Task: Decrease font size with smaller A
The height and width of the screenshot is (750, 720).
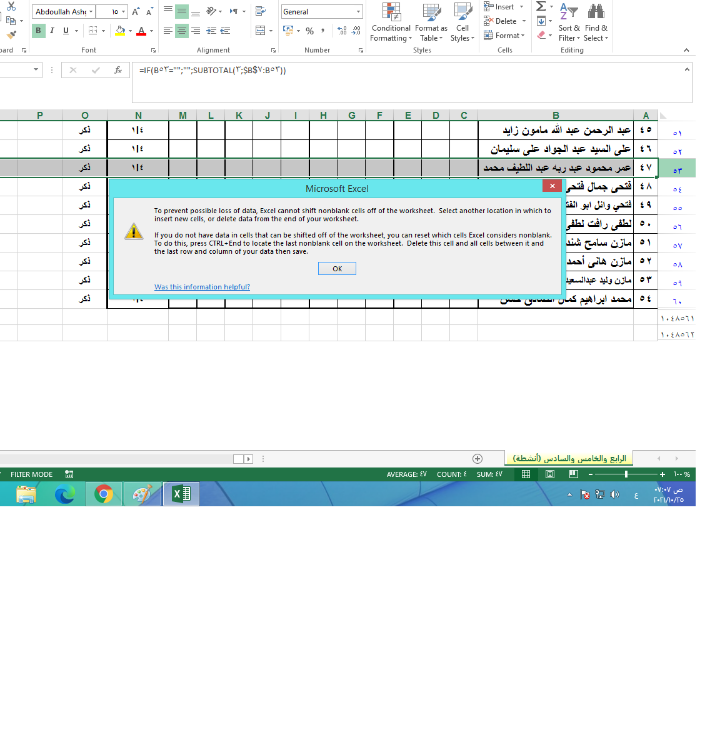Action: tap(149, 11)
